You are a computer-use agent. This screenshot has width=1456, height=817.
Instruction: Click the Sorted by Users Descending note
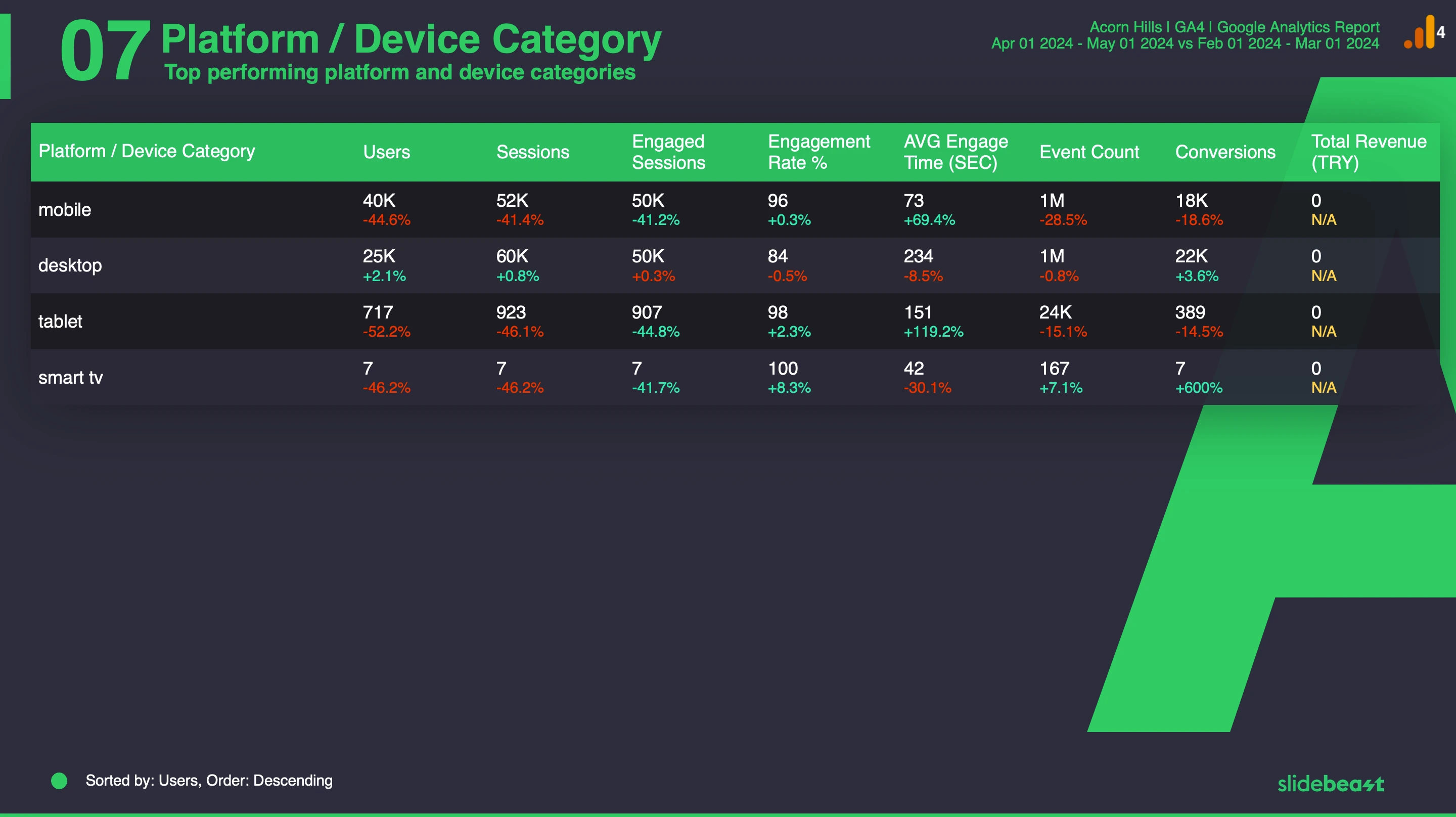coord(209,781)
